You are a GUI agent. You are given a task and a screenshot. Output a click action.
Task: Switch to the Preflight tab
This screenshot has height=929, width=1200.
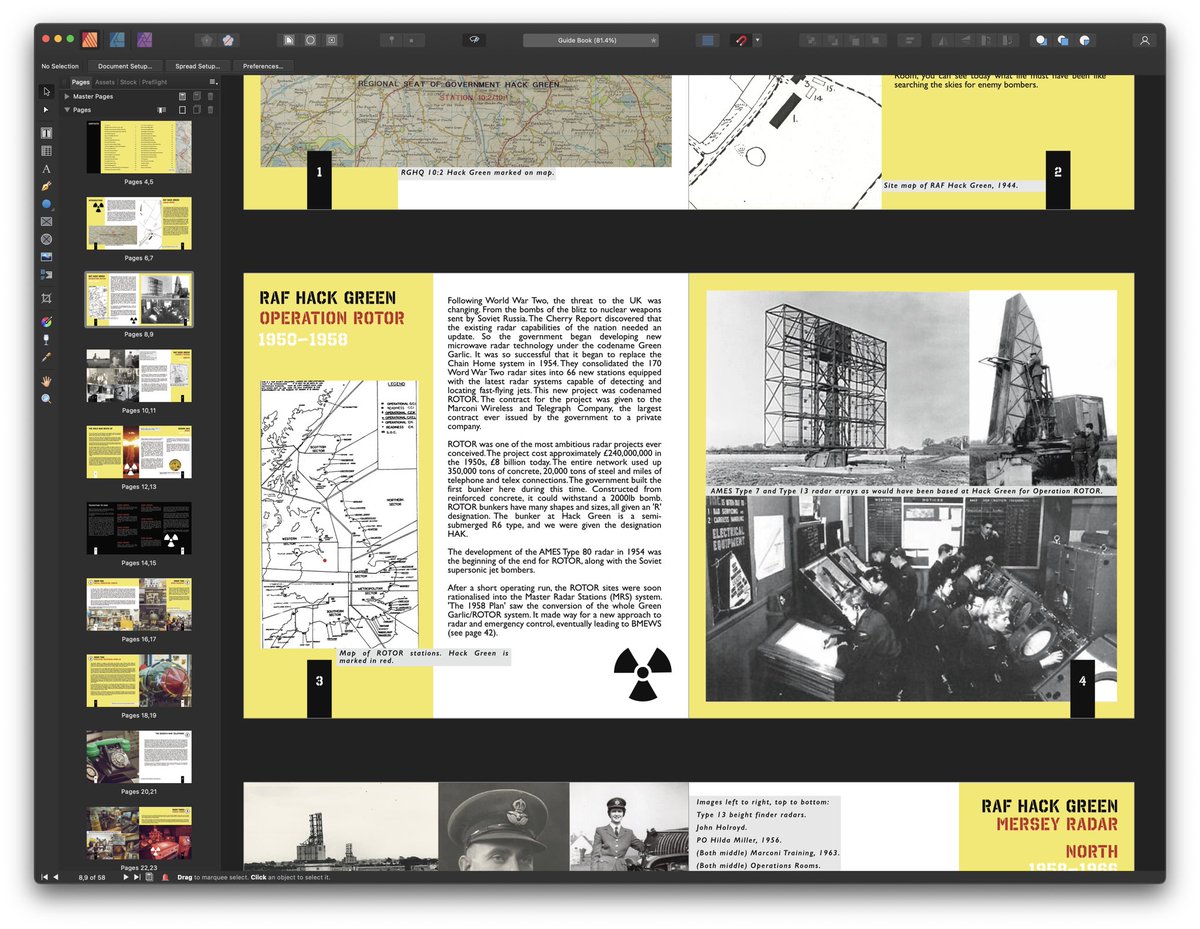point(154,82)
